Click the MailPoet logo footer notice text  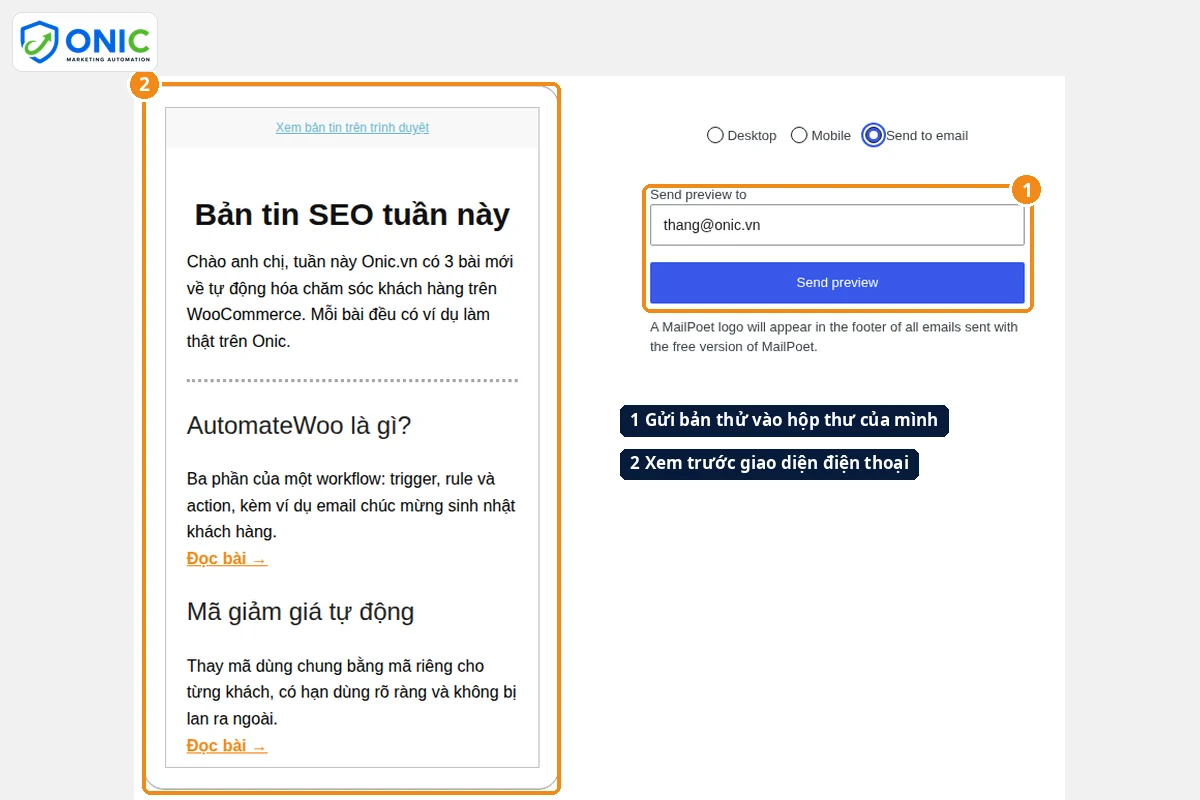834,337
